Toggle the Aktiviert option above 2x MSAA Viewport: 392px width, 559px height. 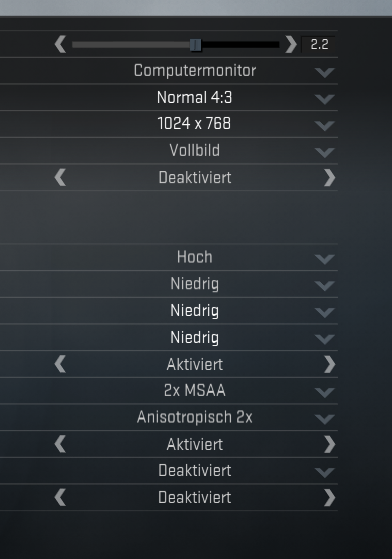(195, 364)
